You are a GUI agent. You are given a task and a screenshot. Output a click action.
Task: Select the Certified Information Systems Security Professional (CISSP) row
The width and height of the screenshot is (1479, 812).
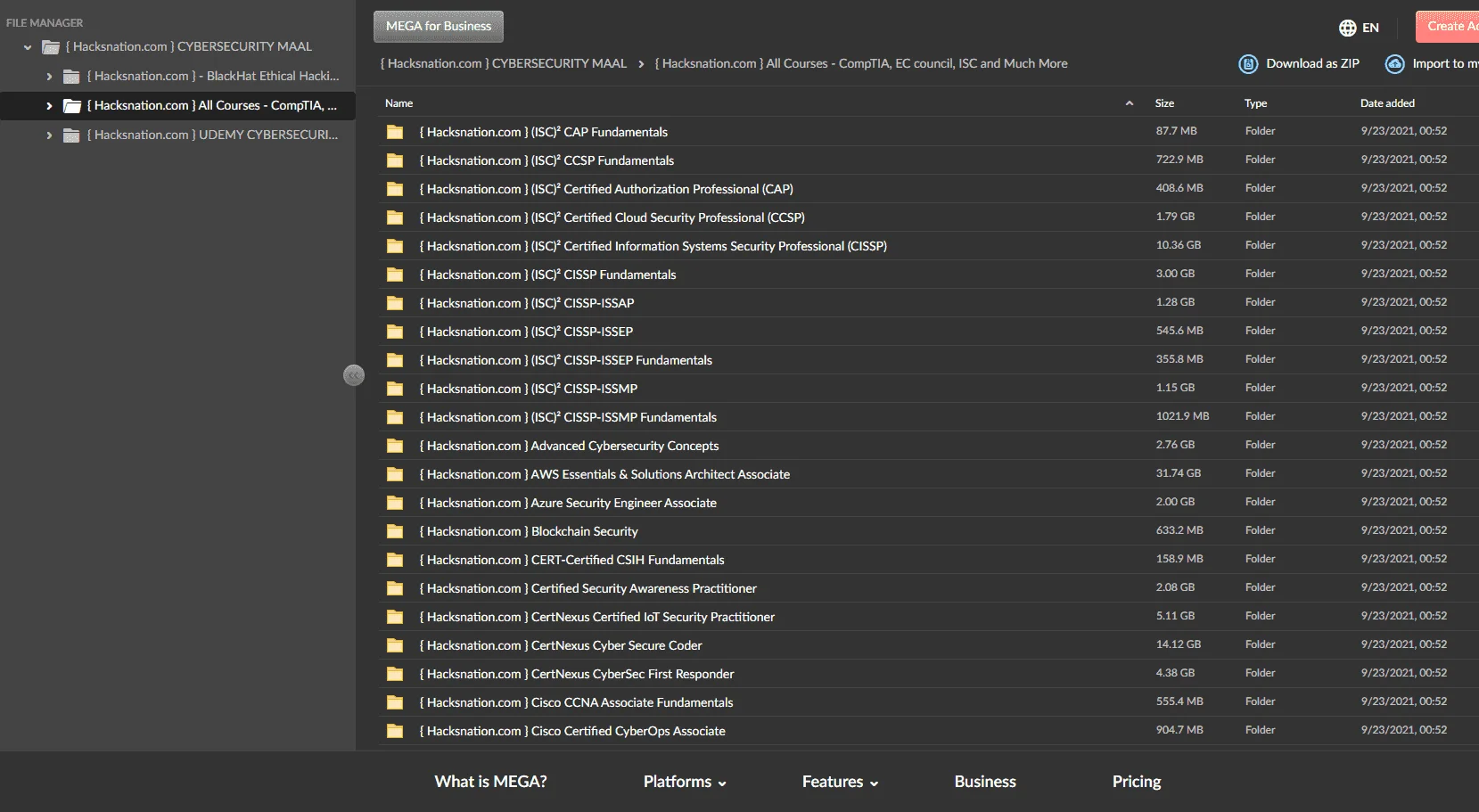(926, 246)
